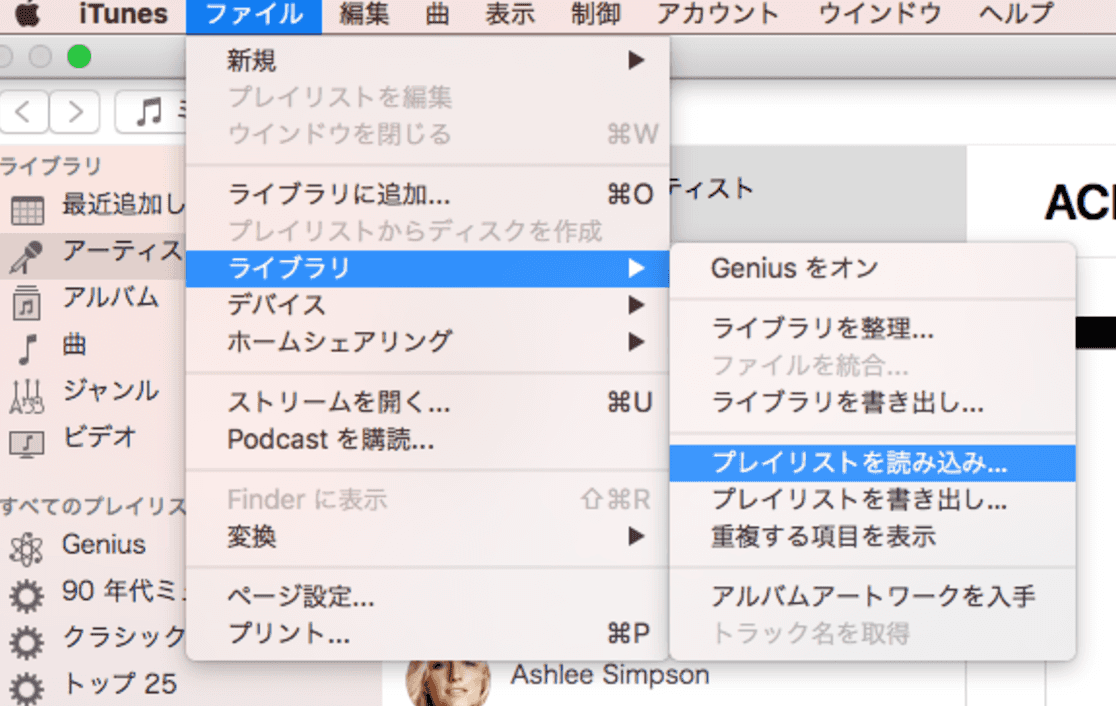Open the ウインドウ menu
Screen dimensions: 1116x706
[x=880, y=14]
